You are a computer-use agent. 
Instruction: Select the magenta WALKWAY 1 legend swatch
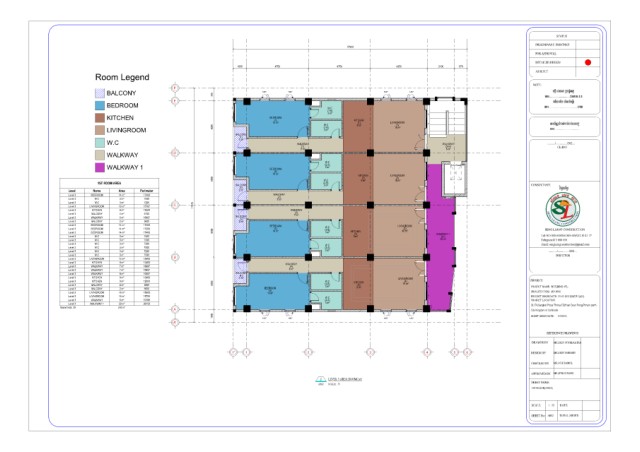pos(100,167)
